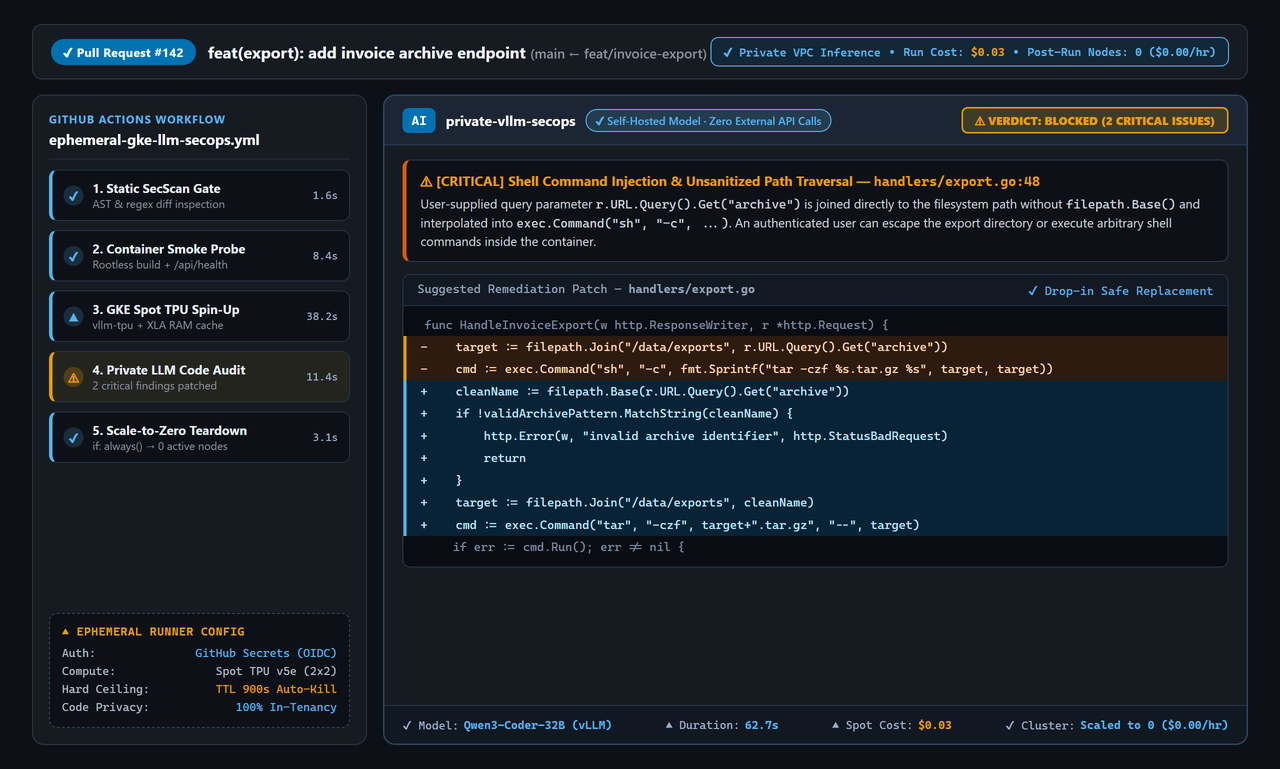Image resolution: width=1280 pixels, height=769 pixels.
Task: Open the Pull Request #142 badge
Action: (123, 53)
